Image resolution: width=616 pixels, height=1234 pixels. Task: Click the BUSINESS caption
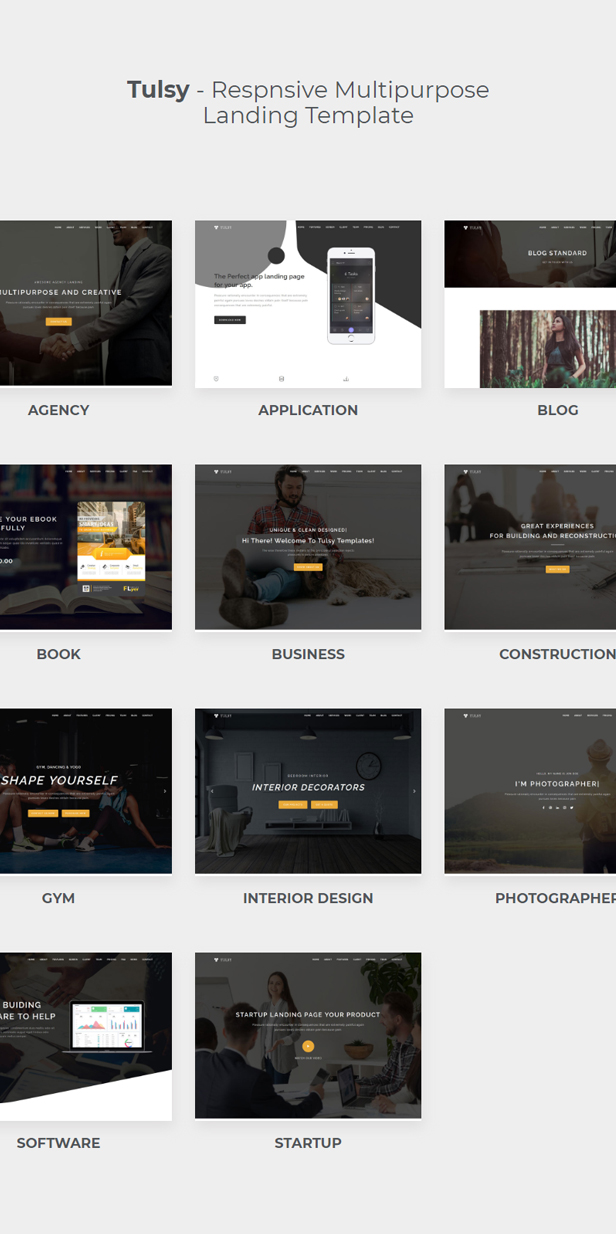(x=308, y=654)
